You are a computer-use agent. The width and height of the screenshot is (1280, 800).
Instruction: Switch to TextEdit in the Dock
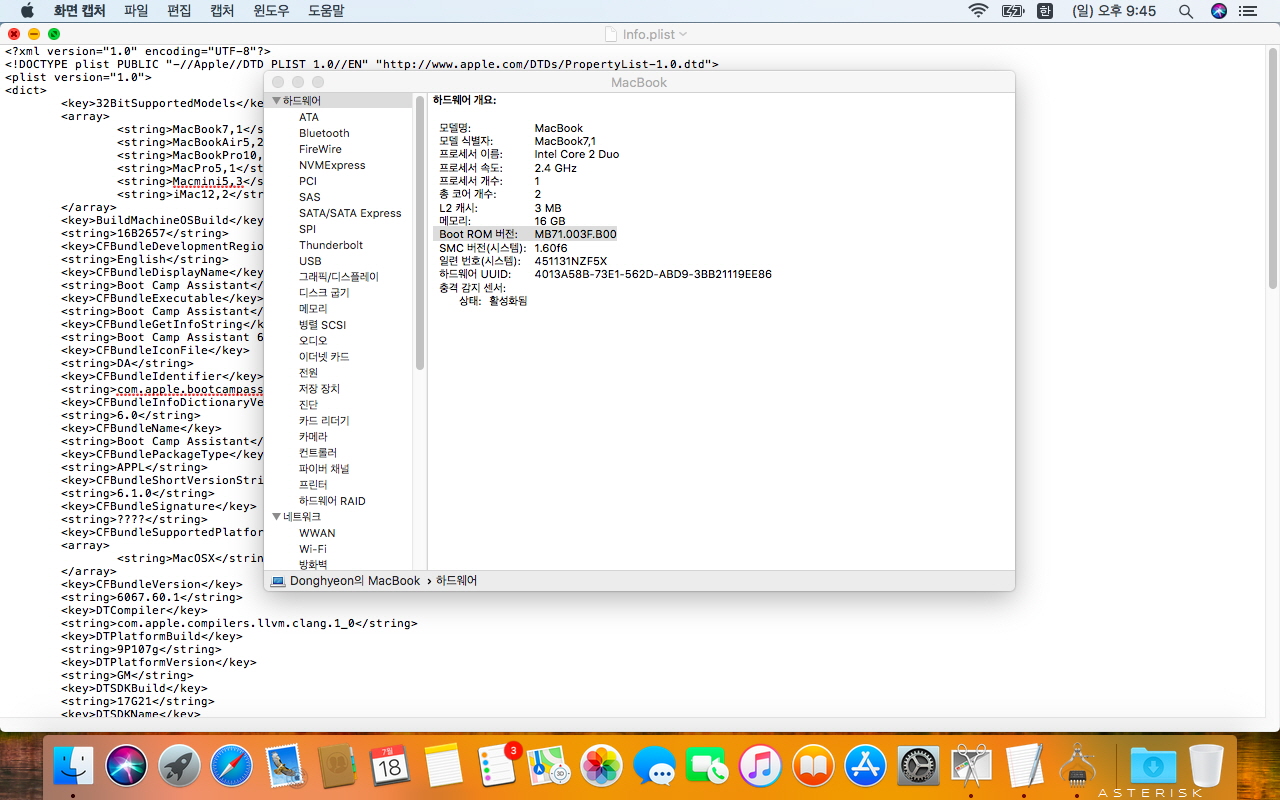coord(1024,767)
